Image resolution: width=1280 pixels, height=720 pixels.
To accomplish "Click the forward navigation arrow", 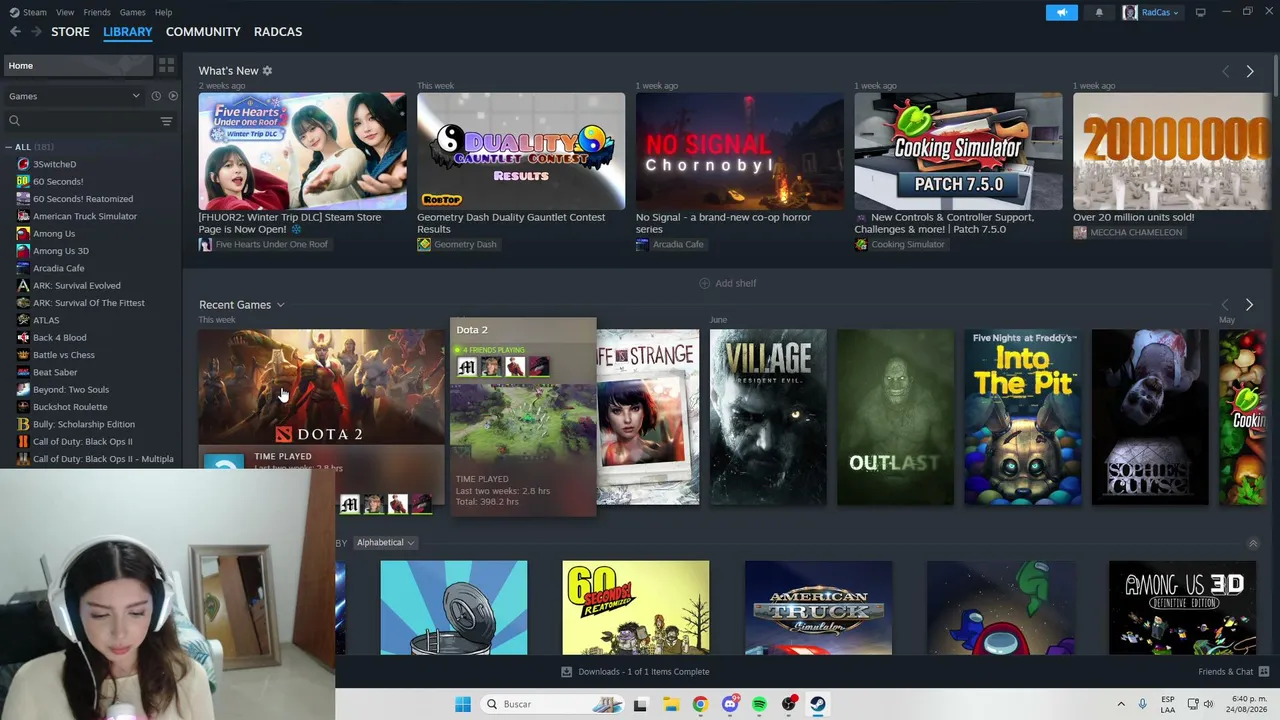I will pyautogui.click(x=36, y=32).
